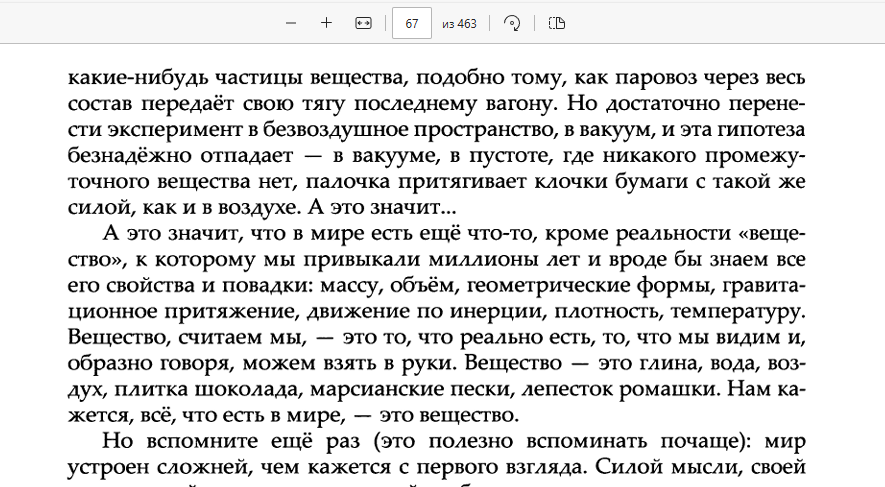
Task: Click the phrase 'образно говоря'
Action: (x=150, y=363)
